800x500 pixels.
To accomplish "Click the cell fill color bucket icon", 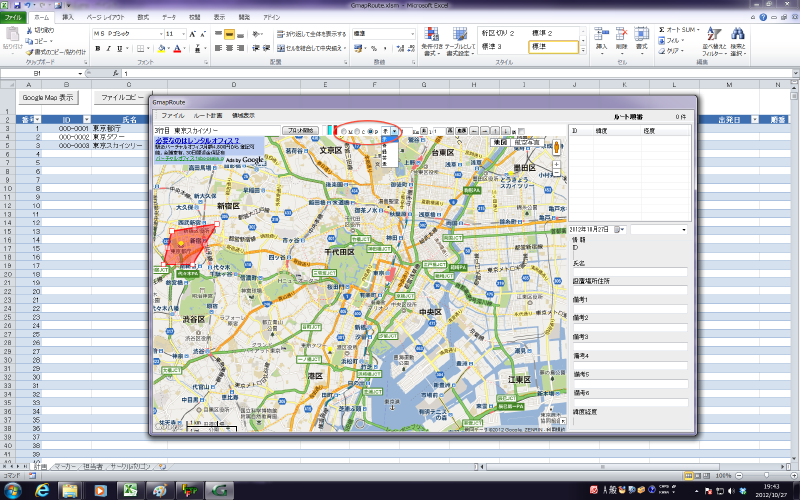I will (159, 47).
